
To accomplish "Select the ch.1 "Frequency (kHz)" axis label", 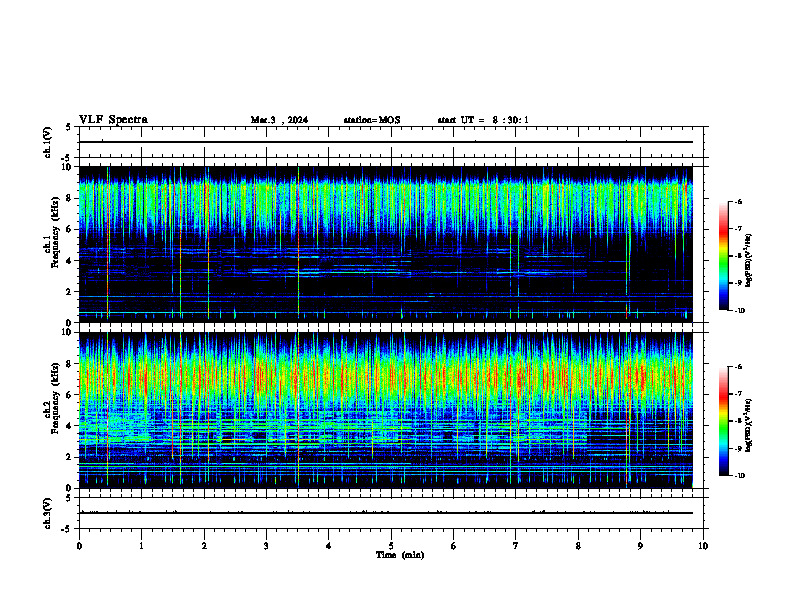I will click(x=55, y=230).
